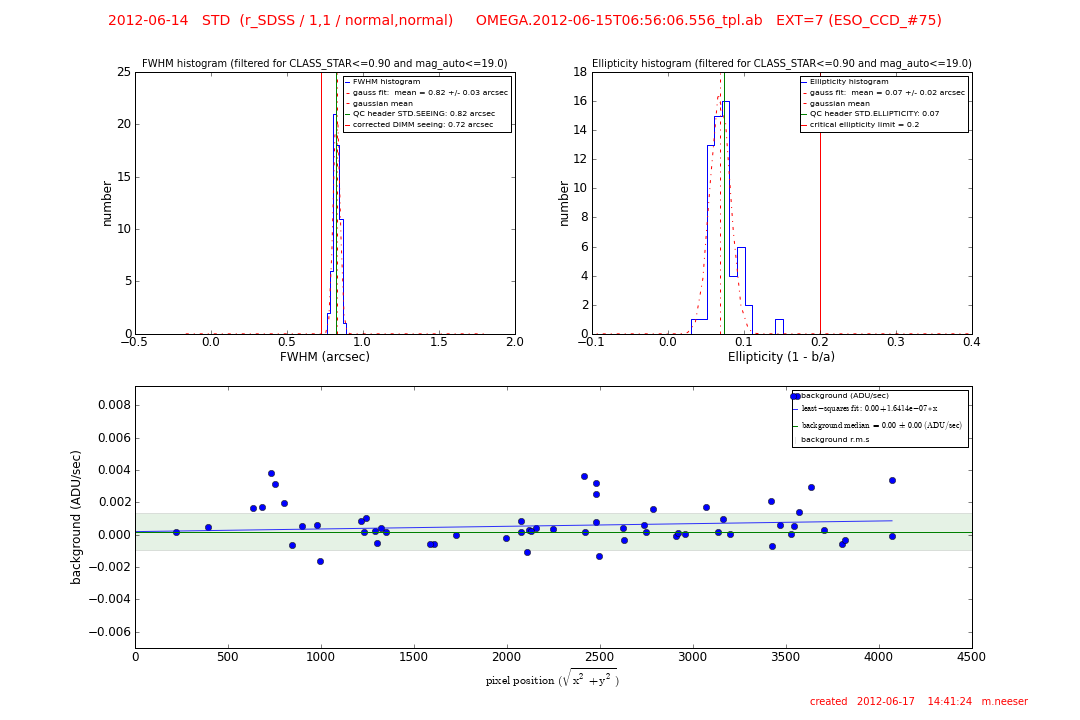
Task: Select the corrected DIMM seeing legend entry
Action: point(423,124)
